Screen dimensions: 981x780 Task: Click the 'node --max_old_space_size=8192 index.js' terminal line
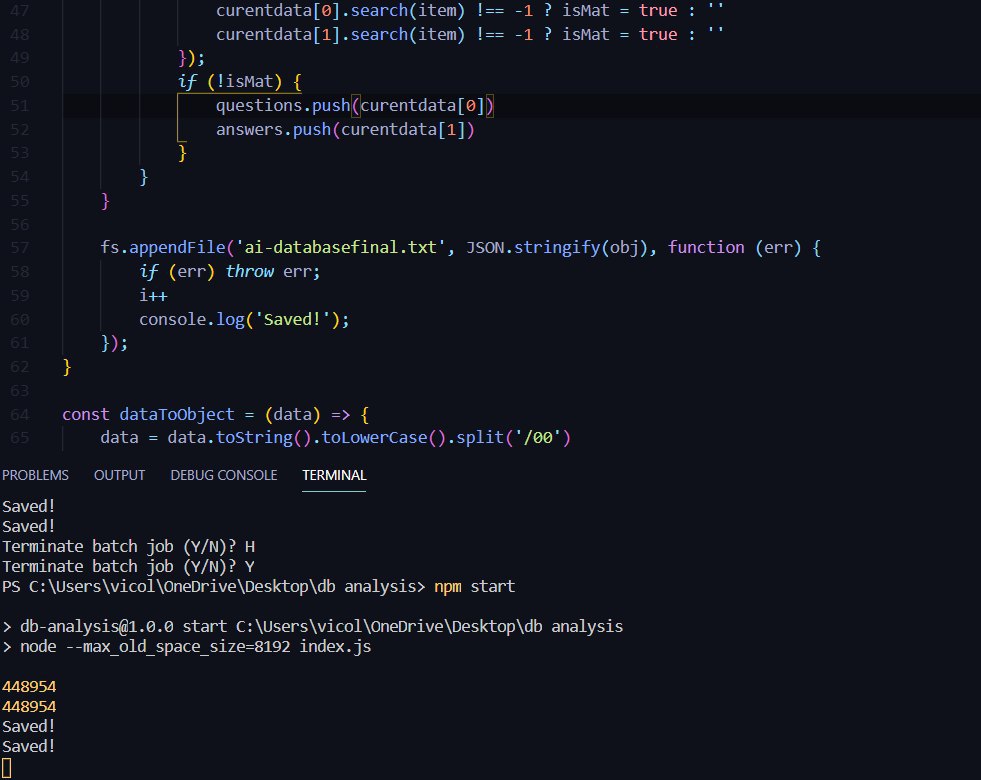pos(186,647)
